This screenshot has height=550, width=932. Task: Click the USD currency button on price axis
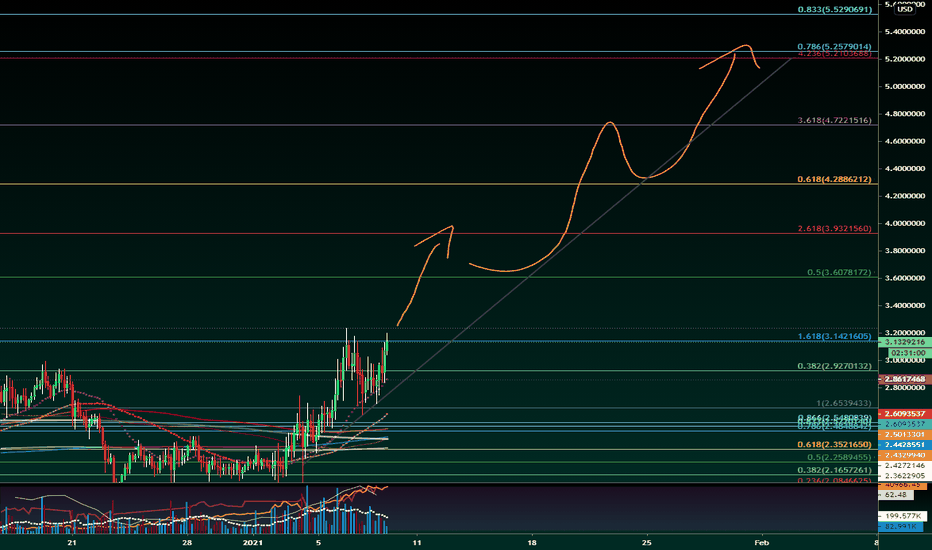pos(905,9)
